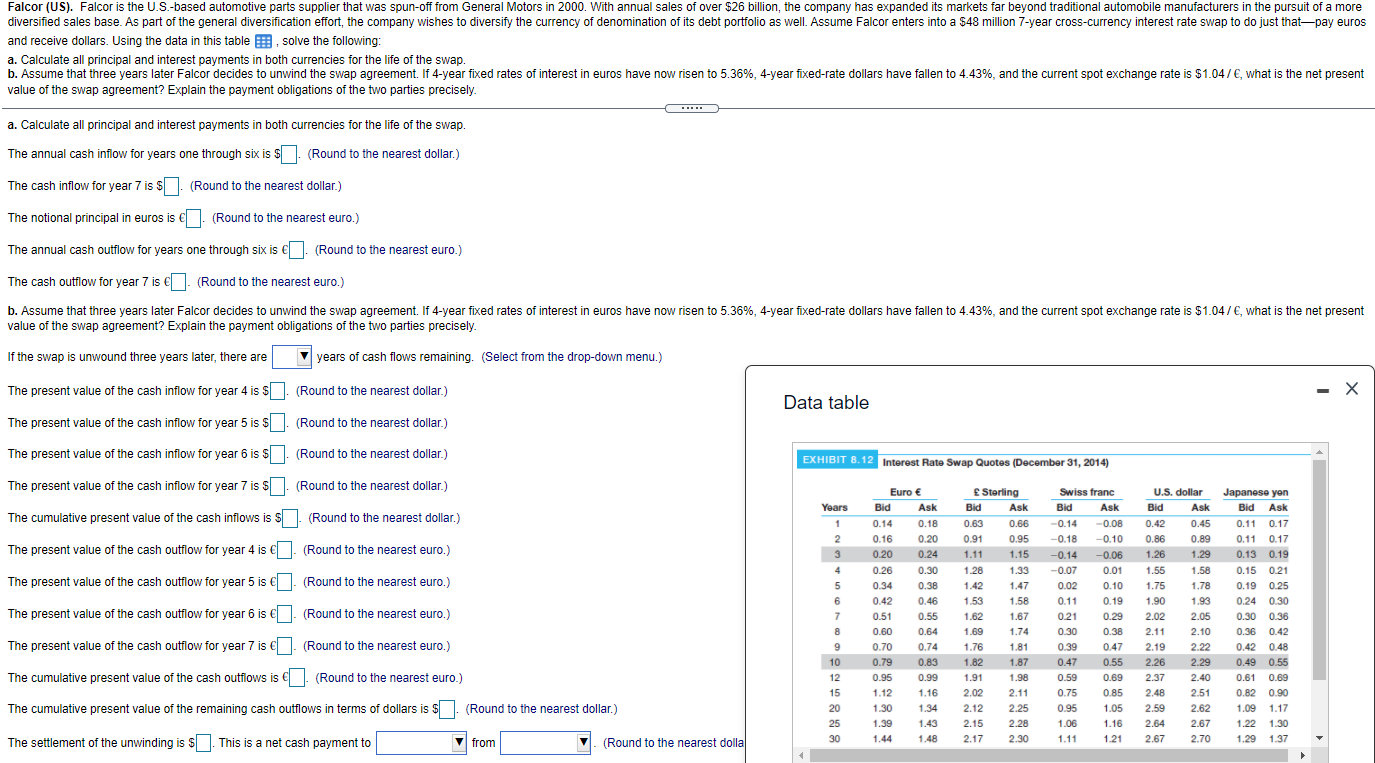Click the horizontal scroll left arrow in Data table
This screenshot has width=1375, height=763.
tap(801, 755)
